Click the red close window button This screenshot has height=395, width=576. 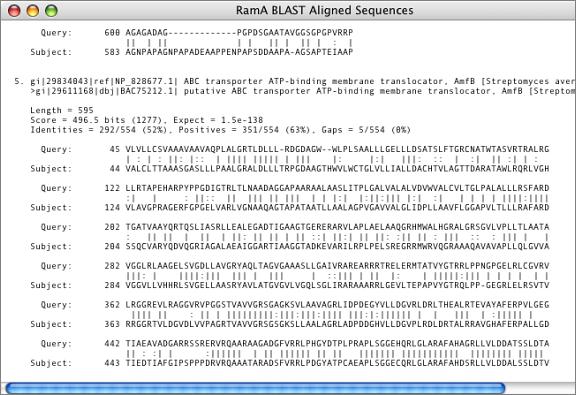[14, 10]
